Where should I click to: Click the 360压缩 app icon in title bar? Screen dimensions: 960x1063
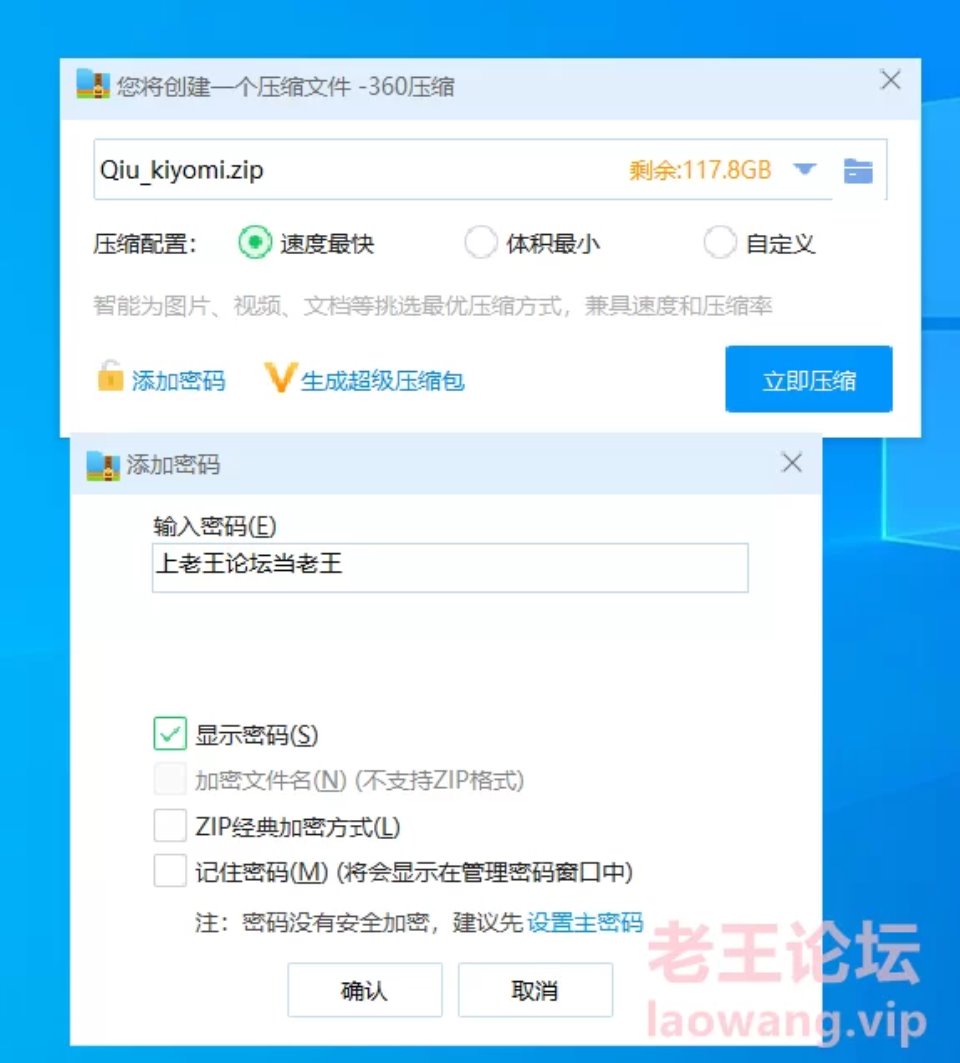pos(93,85)
